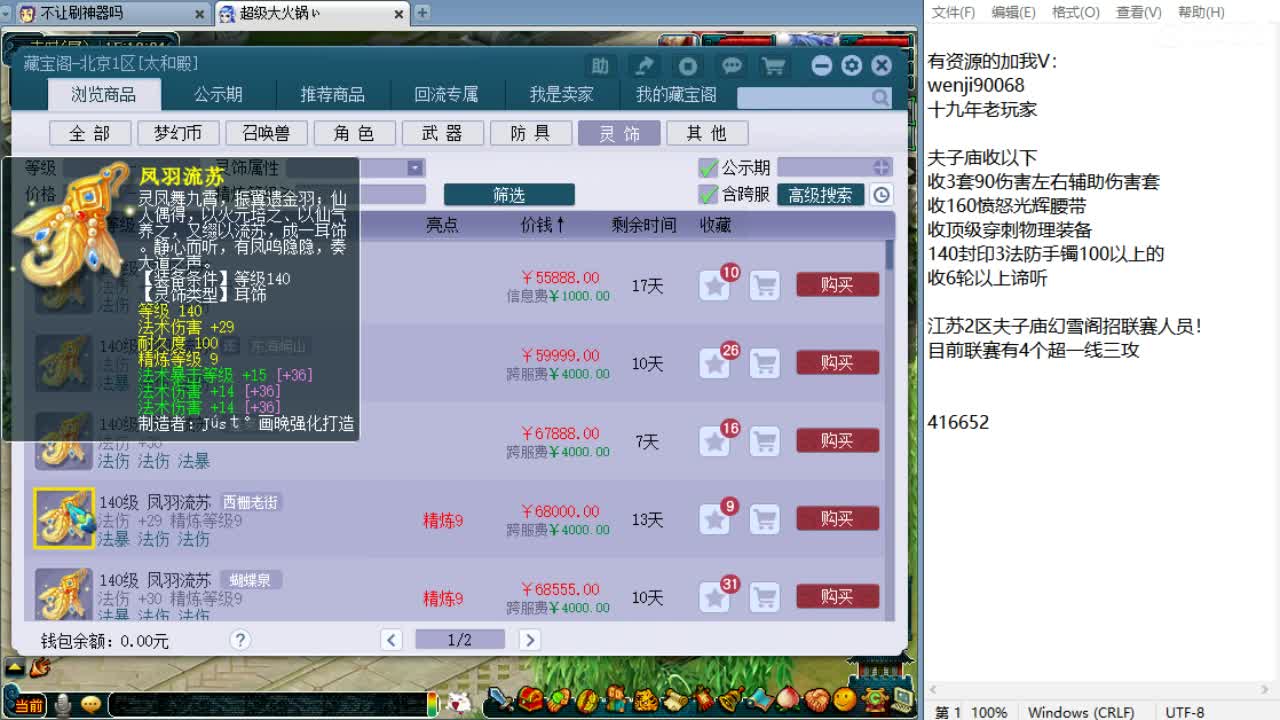This screenshot has width=1280, height=720.
Task: Click the 筛选 filter button
Action: click(x=509, y=195)
